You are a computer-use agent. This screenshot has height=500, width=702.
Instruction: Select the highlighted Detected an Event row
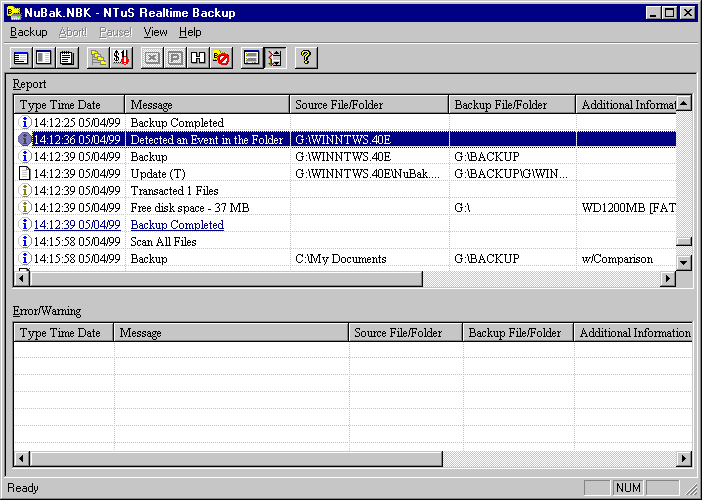[206, 140]
